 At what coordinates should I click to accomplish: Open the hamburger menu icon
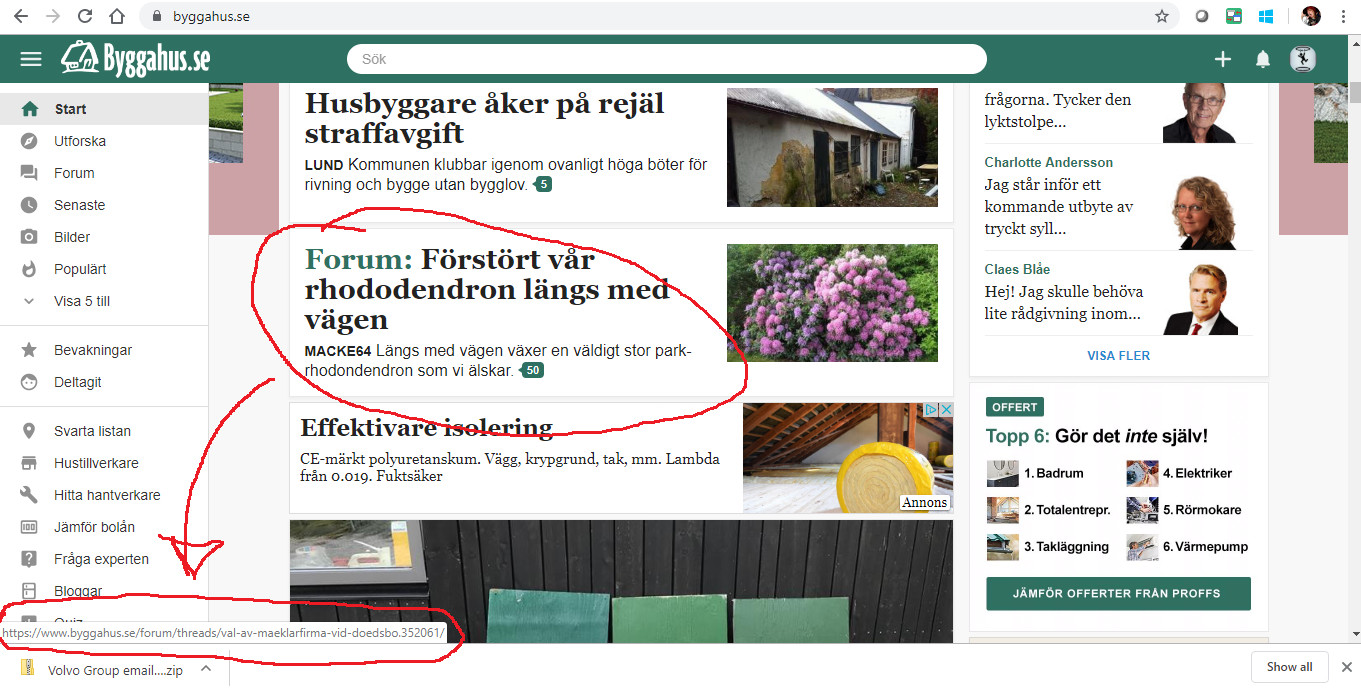pyautogui.click(x=31, y=59)
